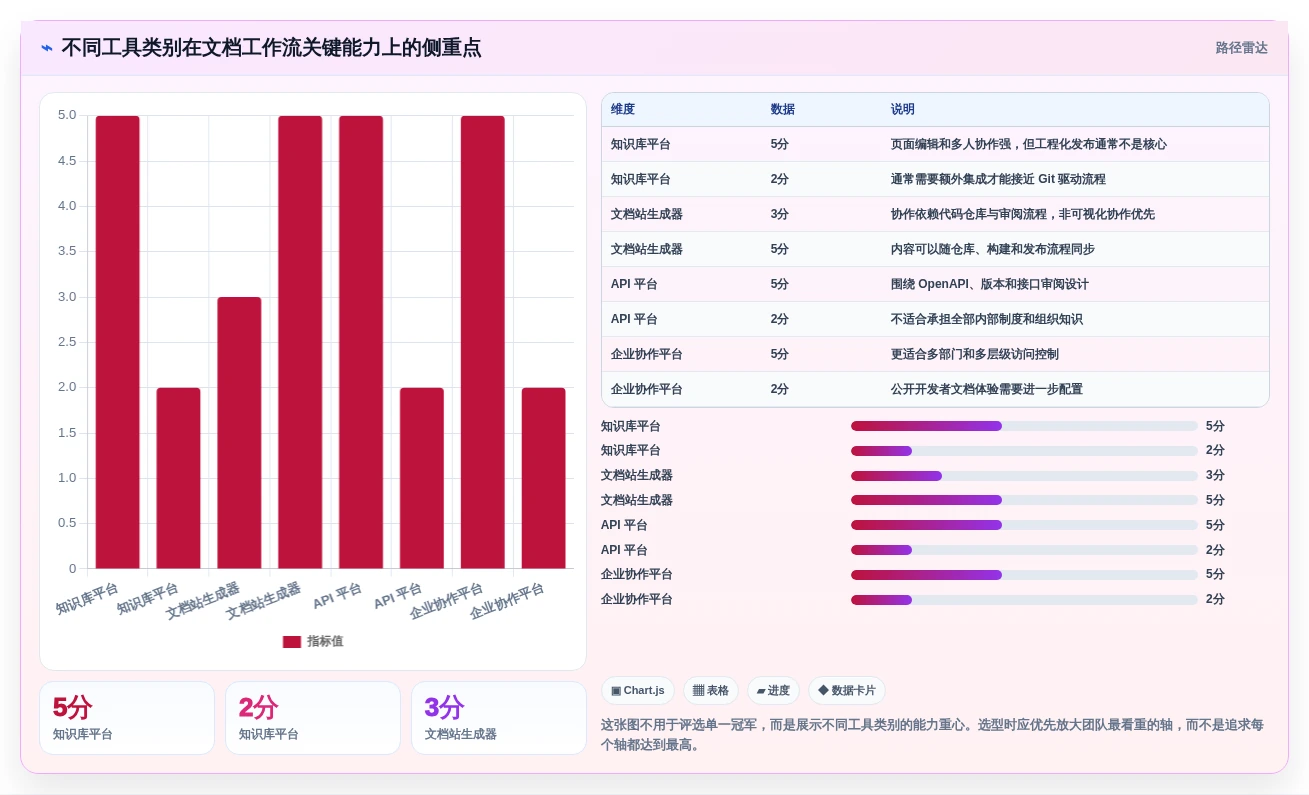Open the 2分 知识库平台 data card

313,718
